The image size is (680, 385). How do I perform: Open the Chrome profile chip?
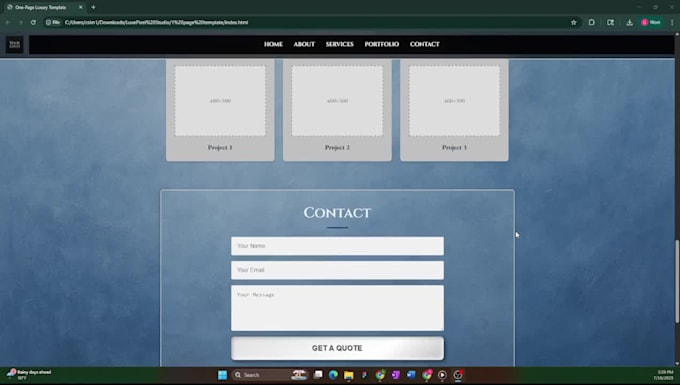[x=651, y=22]
